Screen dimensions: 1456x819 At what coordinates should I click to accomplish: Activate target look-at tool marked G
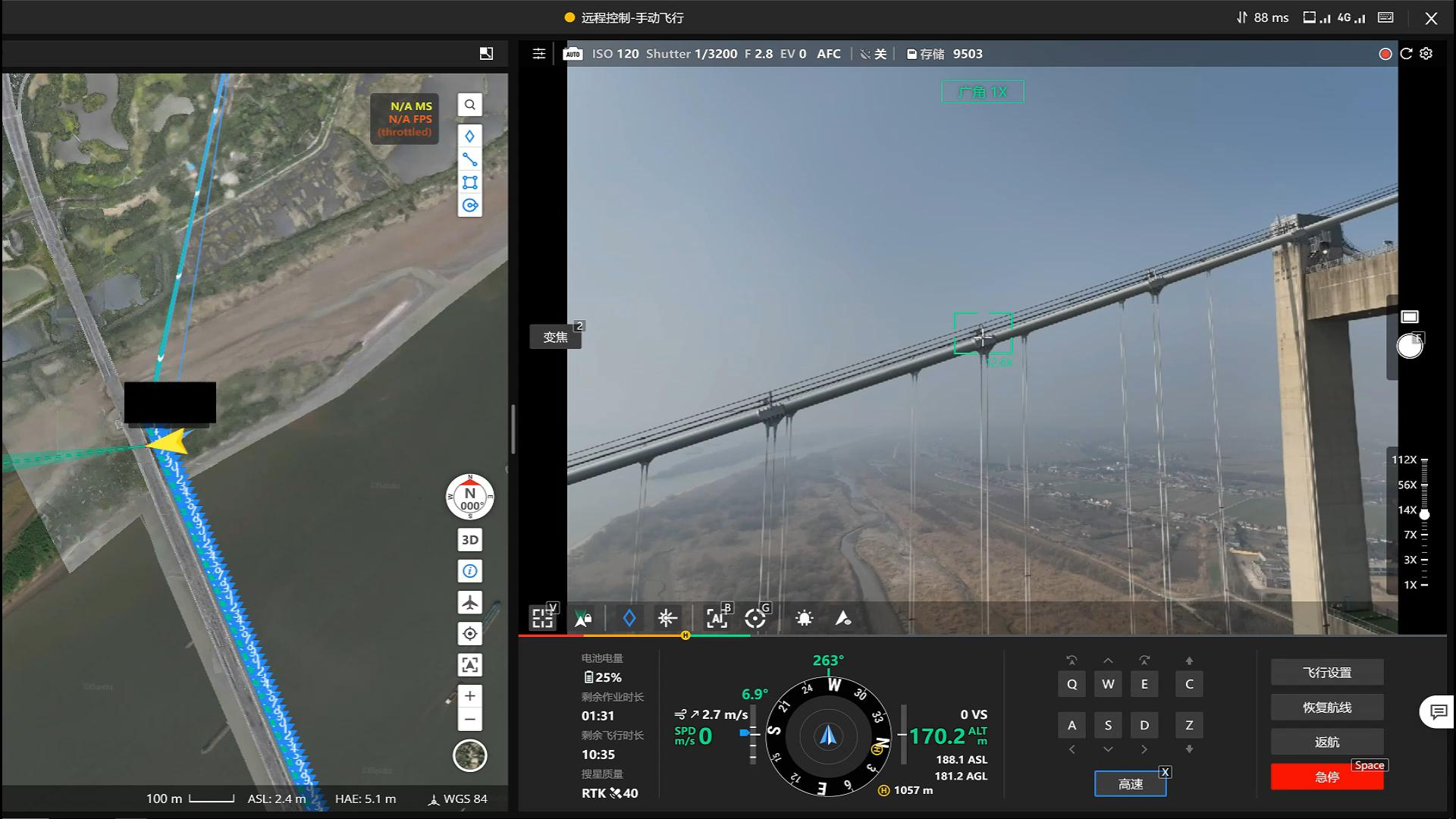[755, 619]
